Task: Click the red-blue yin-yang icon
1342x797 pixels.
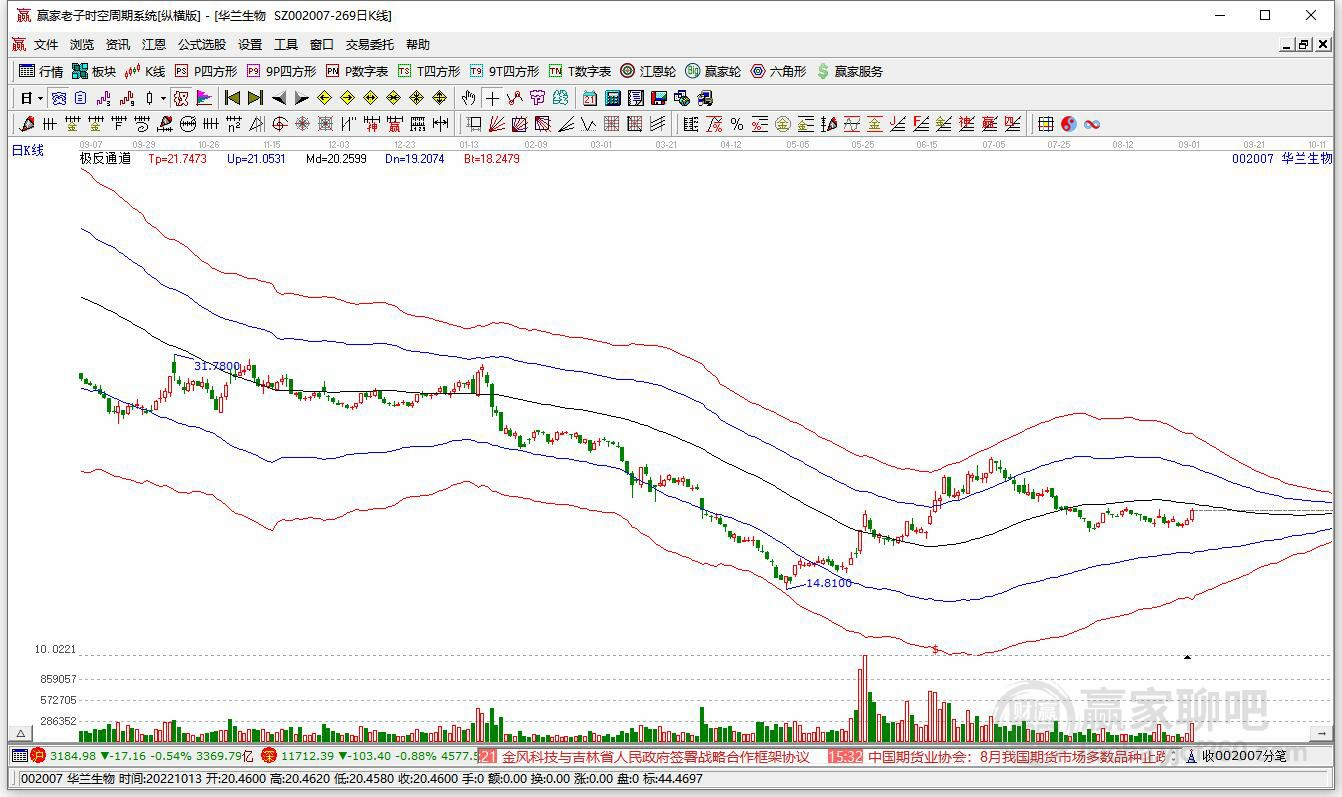Action: (1069, 124)
